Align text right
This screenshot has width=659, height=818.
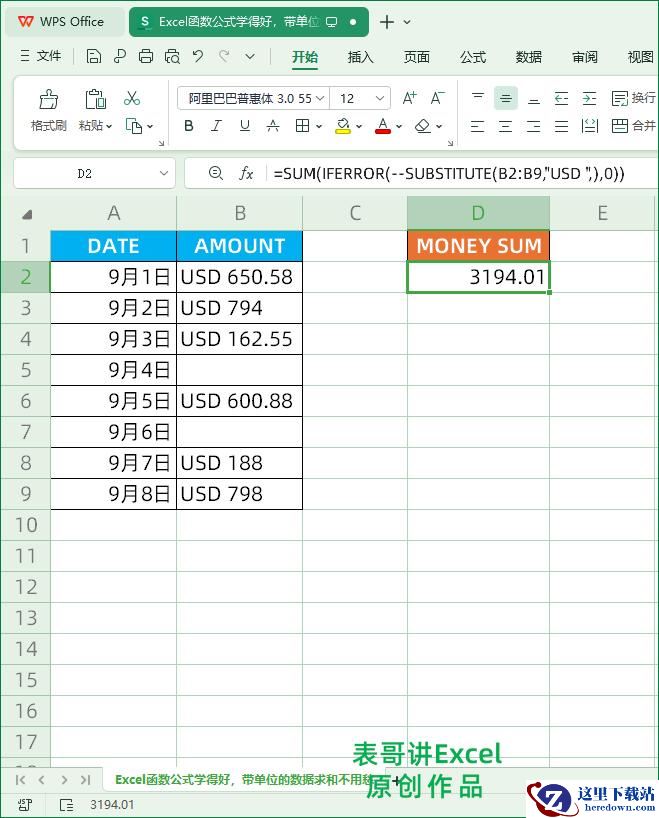point(533,126)
